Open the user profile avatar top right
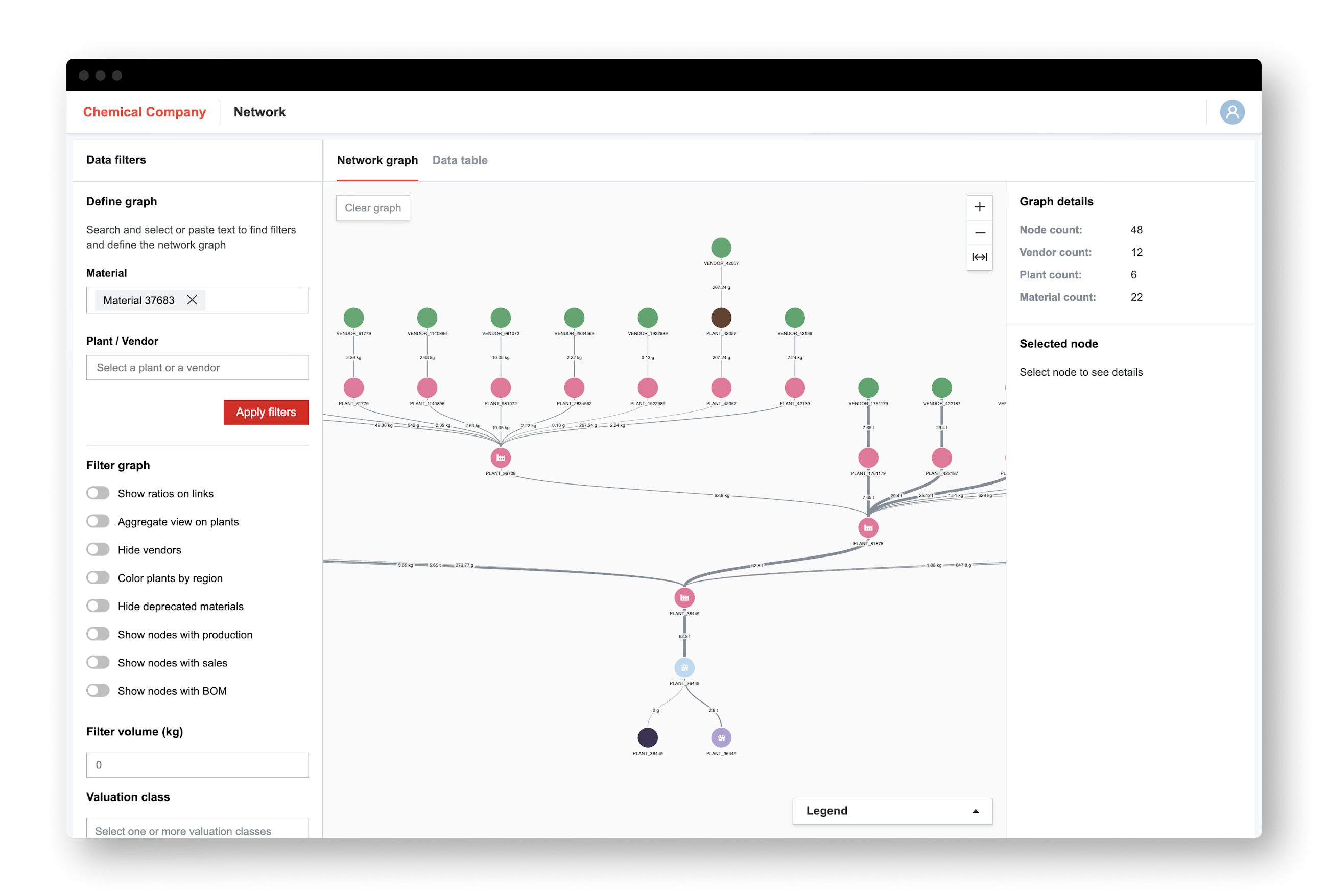This screenshot has height=896, width=1328. tap(1232, 112)
